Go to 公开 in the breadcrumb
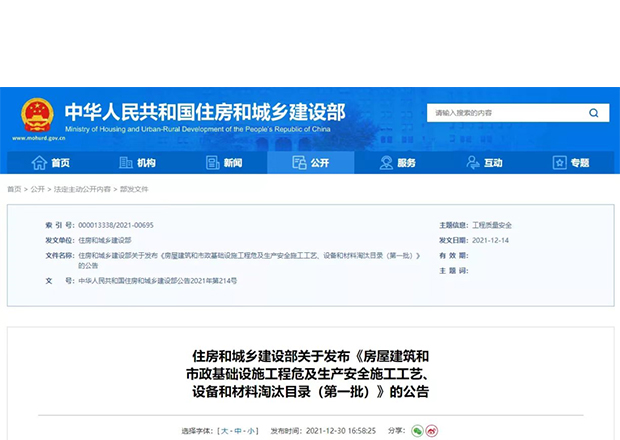 point(38,189)
